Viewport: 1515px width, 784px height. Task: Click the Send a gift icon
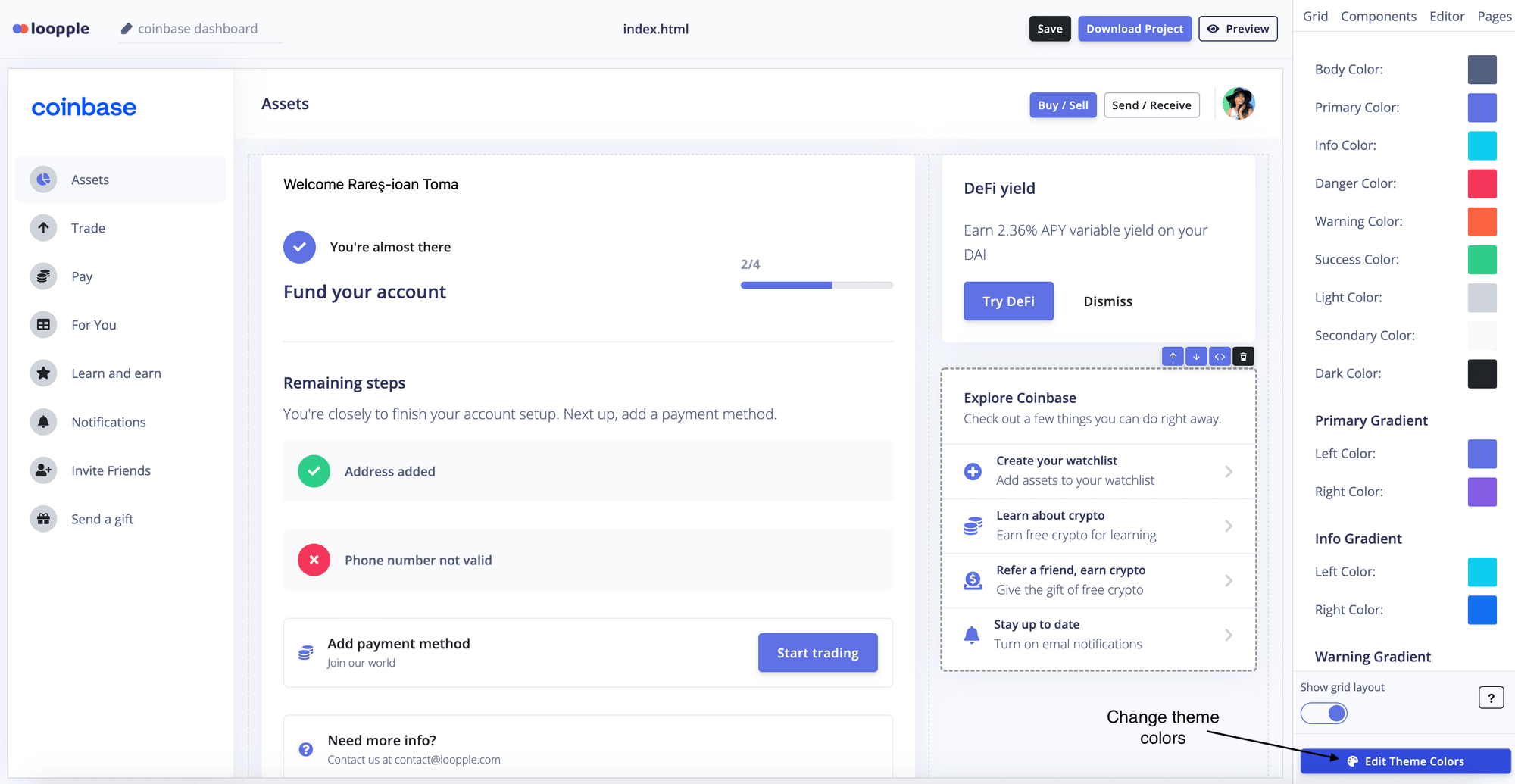click(x=44, y=519)
